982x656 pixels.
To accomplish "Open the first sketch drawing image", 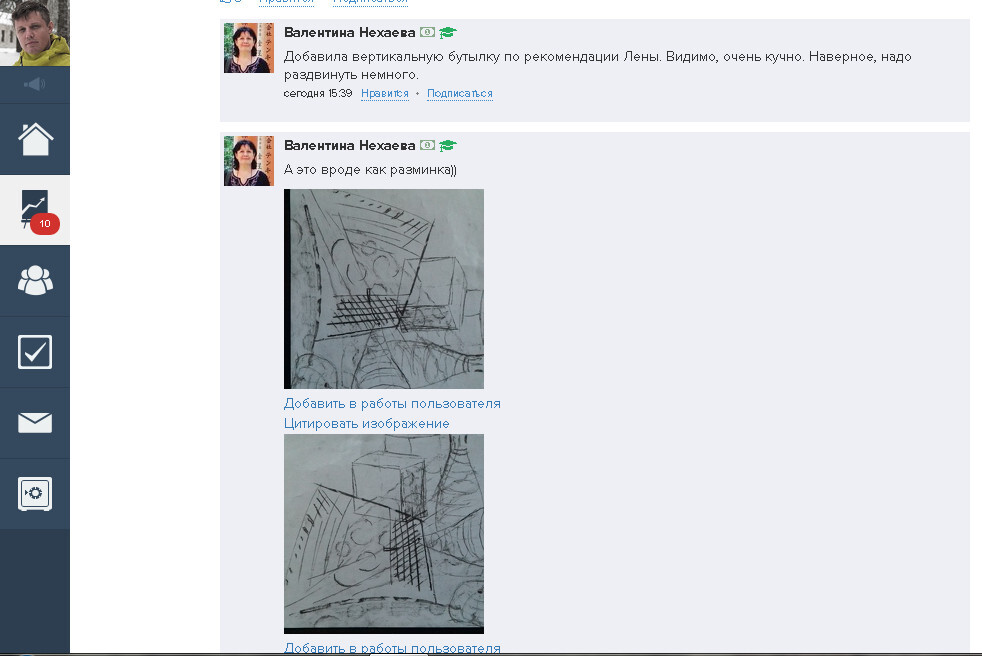I will point(384,289).
